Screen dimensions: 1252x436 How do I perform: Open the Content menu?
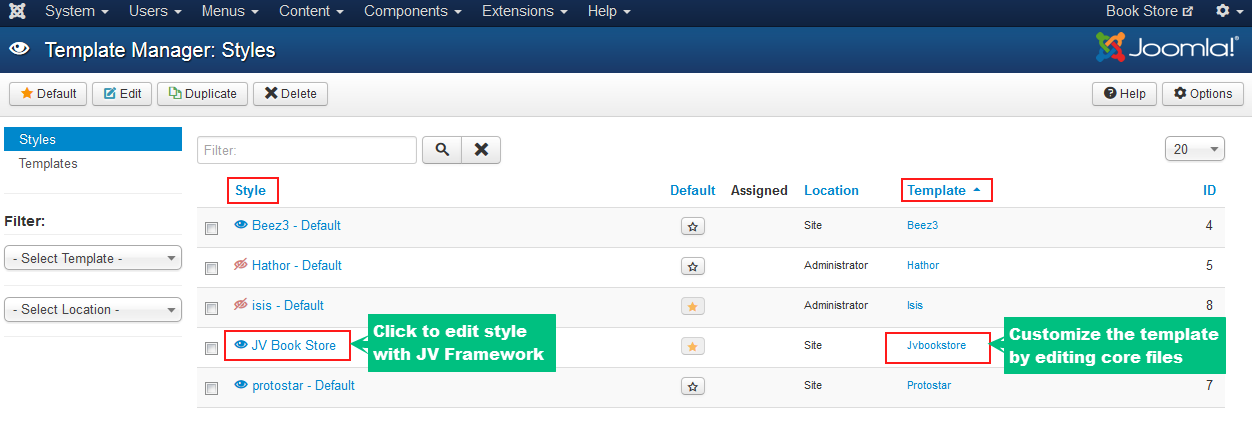click(311, 11)
